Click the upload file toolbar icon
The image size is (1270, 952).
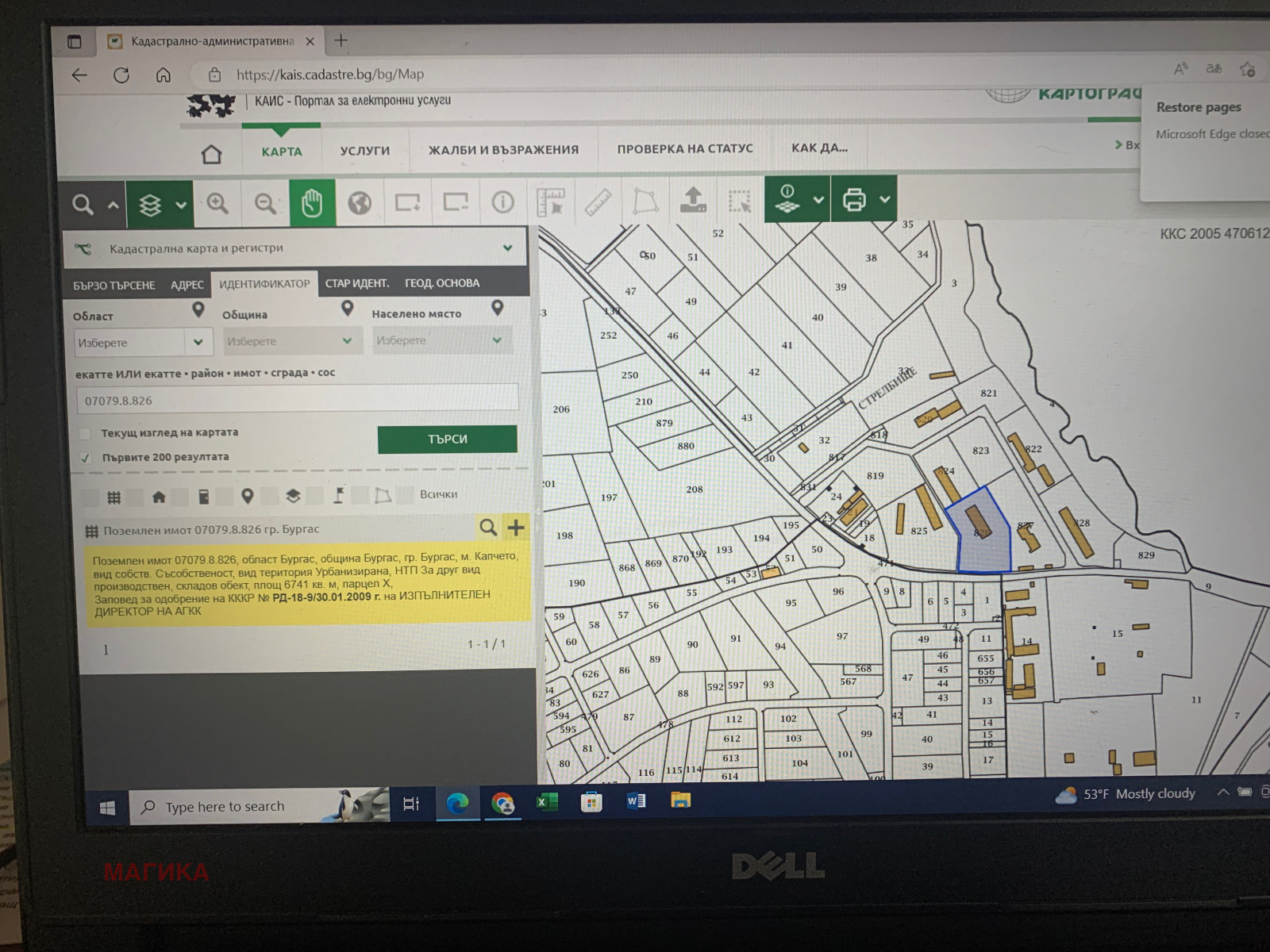pos(693,201)
